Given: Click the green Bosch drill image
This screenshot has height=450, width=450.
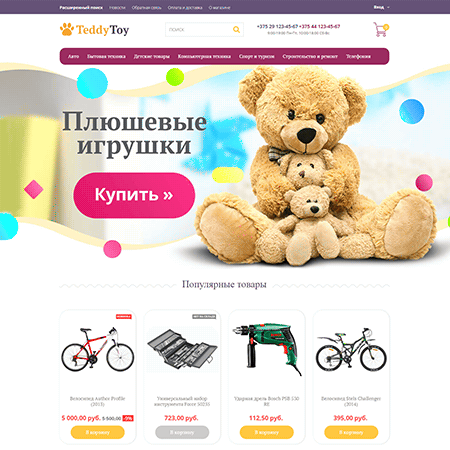Looking at the screenshot, I should point(267,348).
